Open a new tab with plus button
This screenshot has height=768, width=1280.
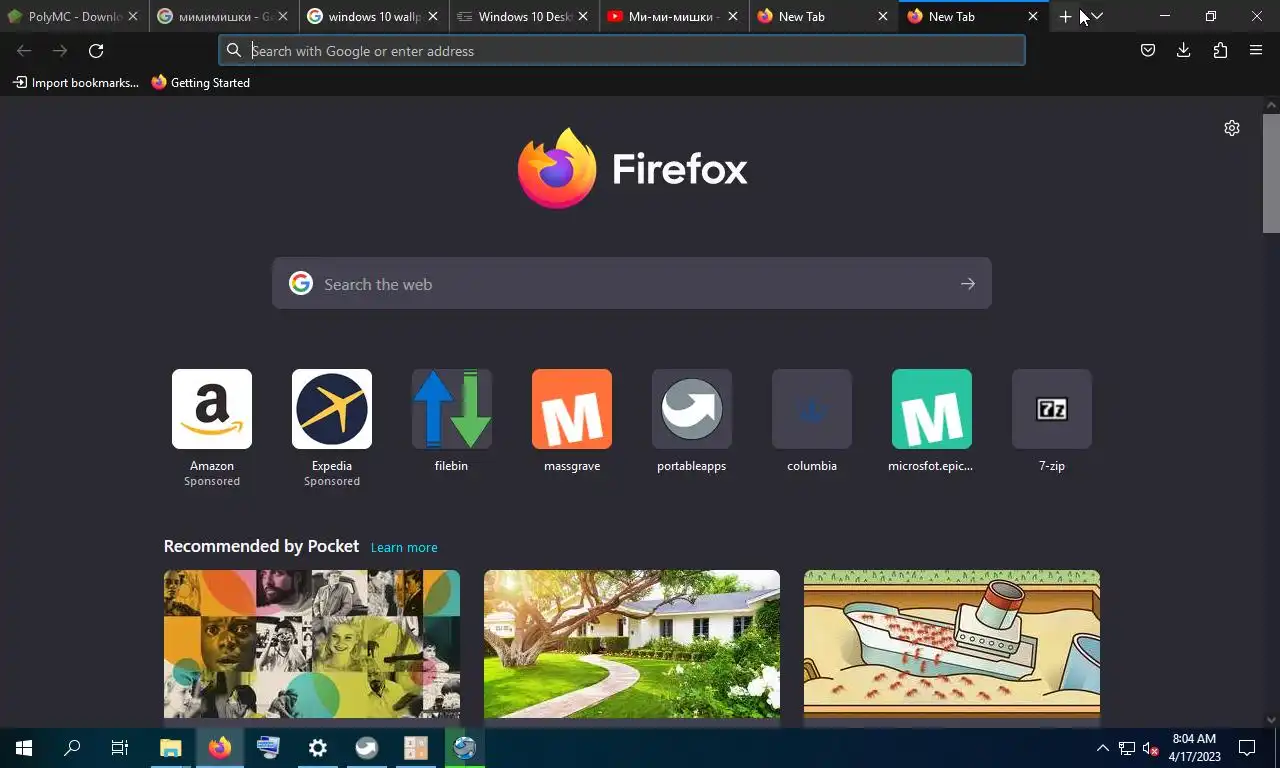(1065, 16)
